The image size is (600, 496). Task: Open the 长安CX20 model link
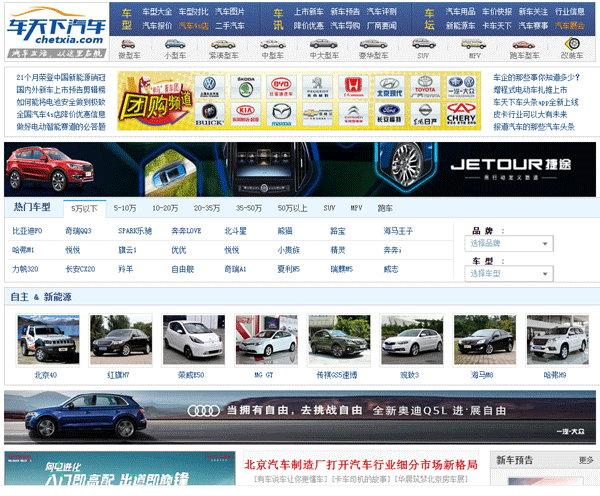(x=80, y=269)
